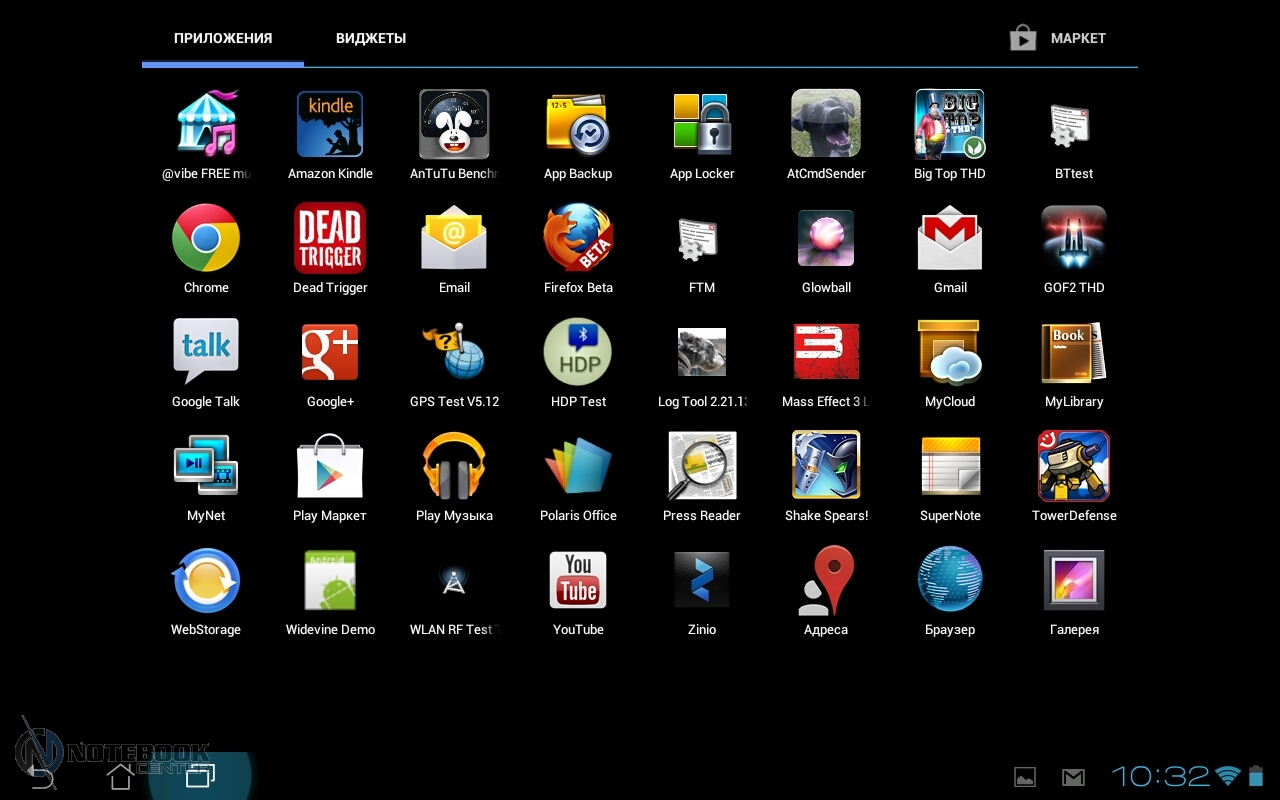Launch Amazon Kindle app
The width and height of the screenshot is (1280, 800).
coord(330,125)
